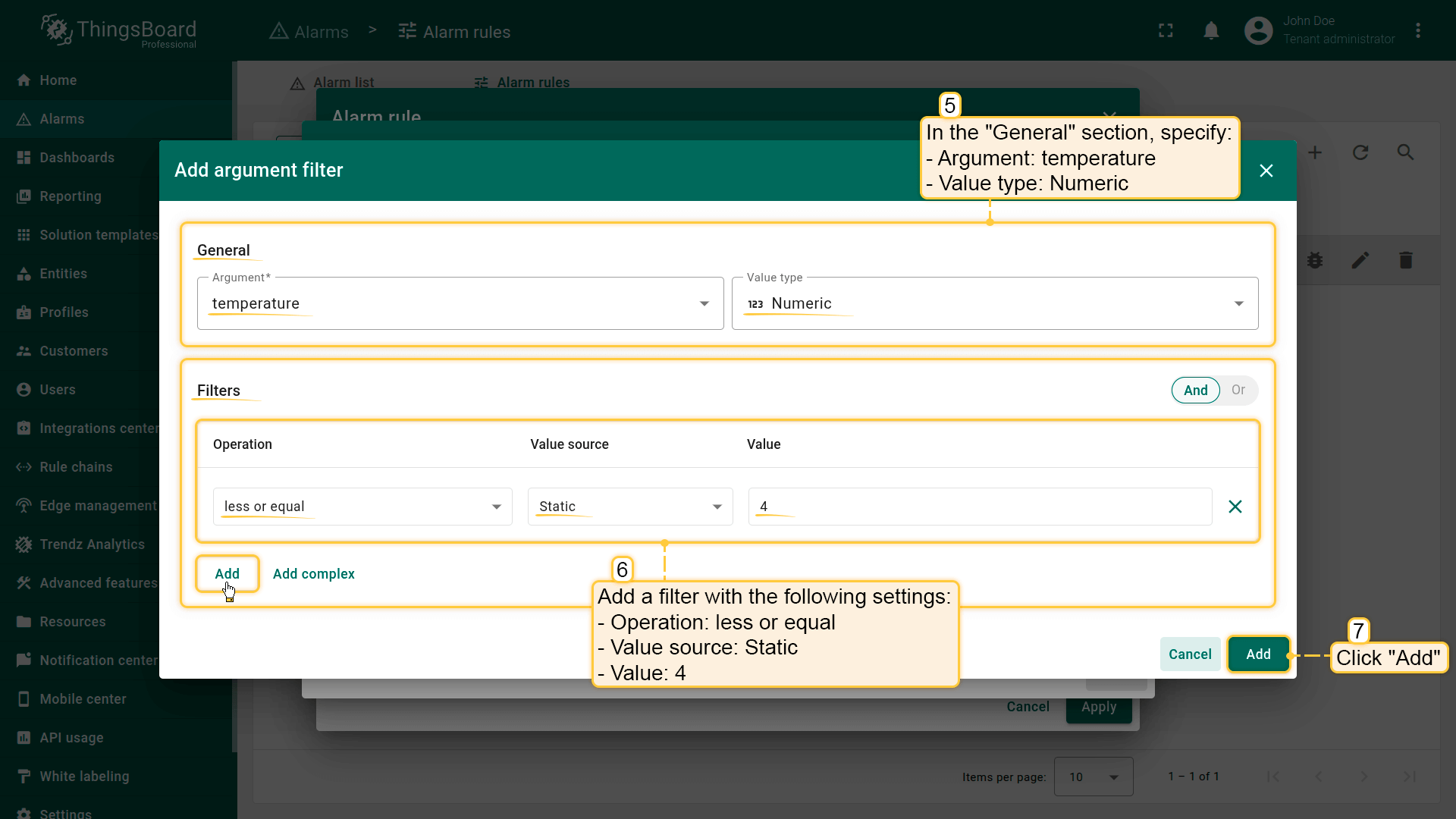Screen dimensions: 1456x819
Task: Click the search magnifier icon
Action: (1405, 152)
